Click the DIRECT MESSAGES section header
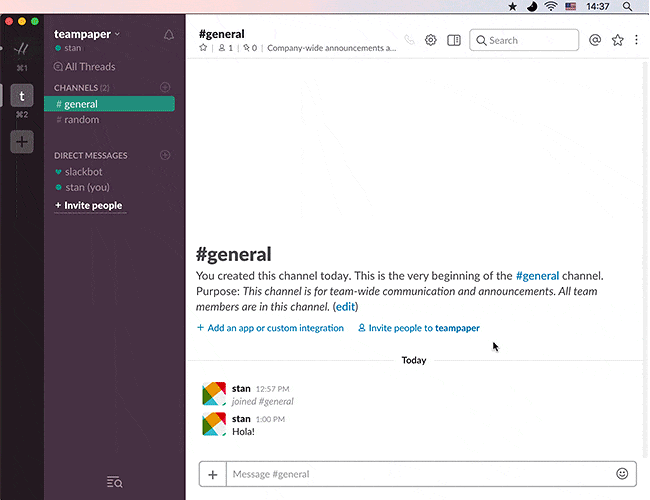The height and width of the screenshot is (500, 650). [x=91, y=155]
